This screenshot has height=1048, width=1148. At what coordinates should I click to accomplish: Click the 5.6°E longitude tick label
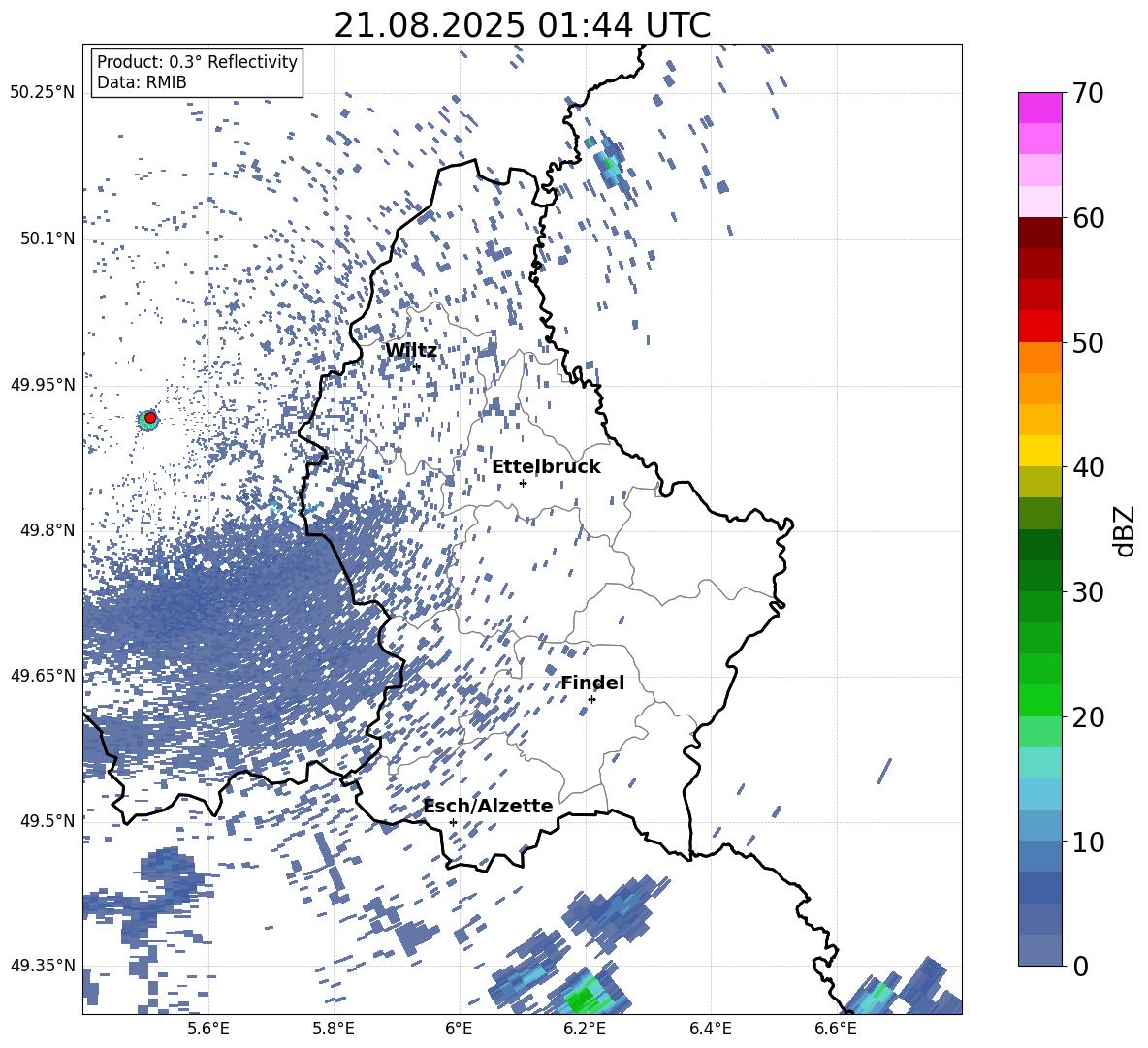207,1029
